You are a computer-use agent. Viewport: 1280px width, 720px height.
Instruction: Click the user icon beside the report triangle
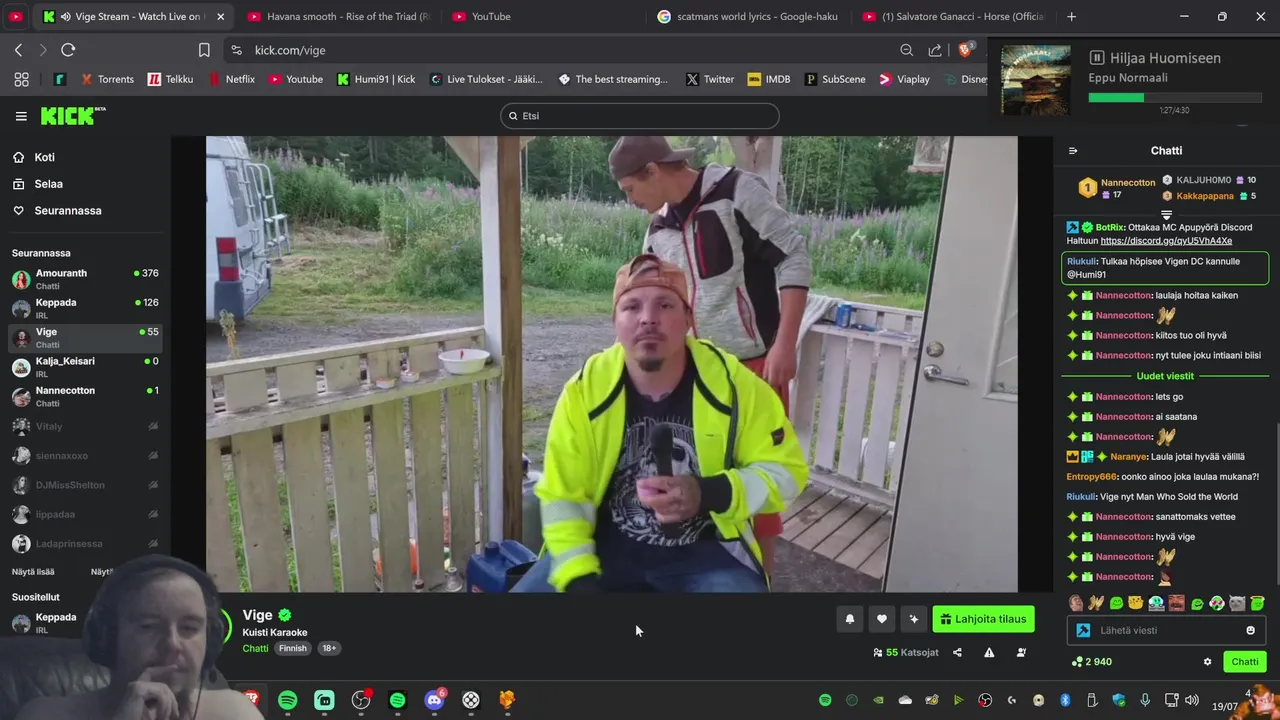point(1021,652)
